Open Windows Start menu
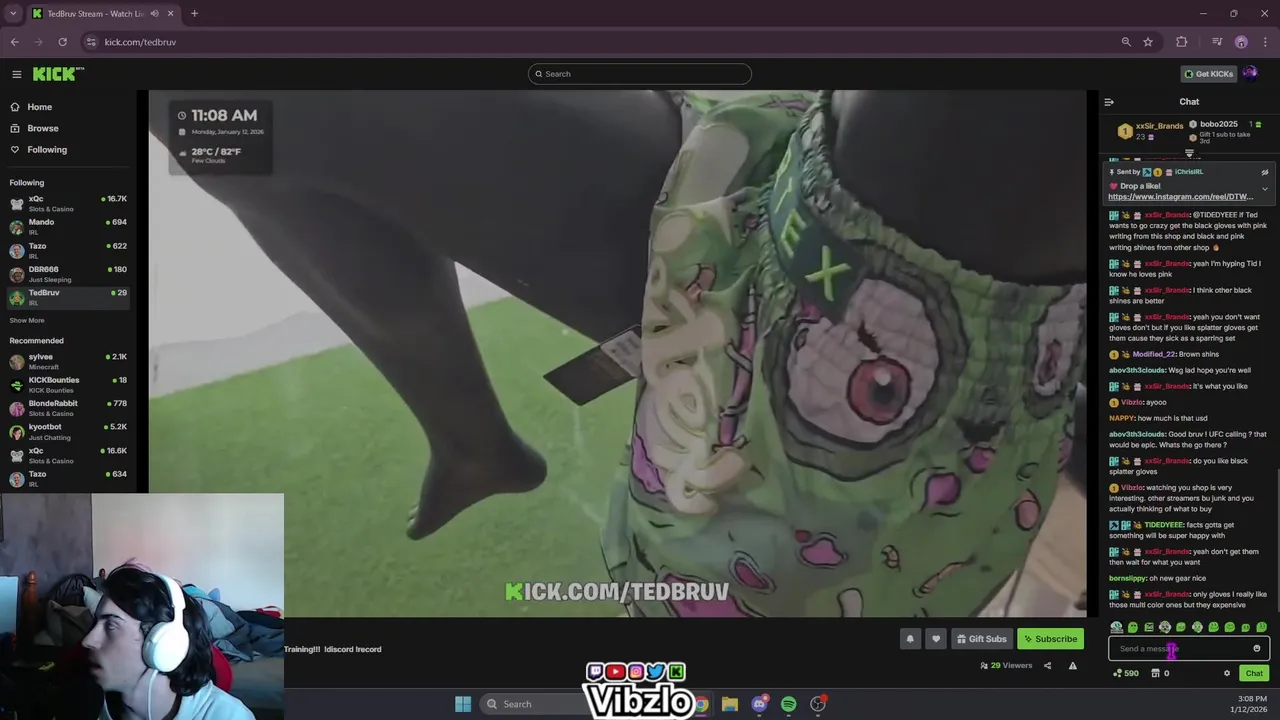 [463, 704]
